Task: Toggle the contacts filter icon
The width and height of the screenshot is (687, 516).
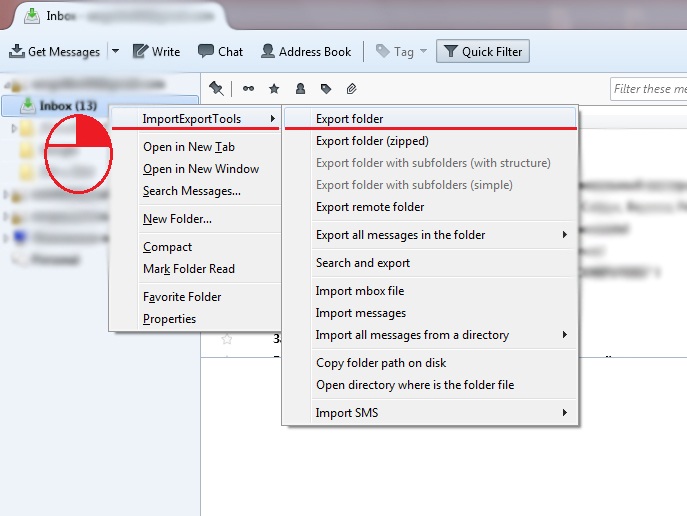Action: 300,89
